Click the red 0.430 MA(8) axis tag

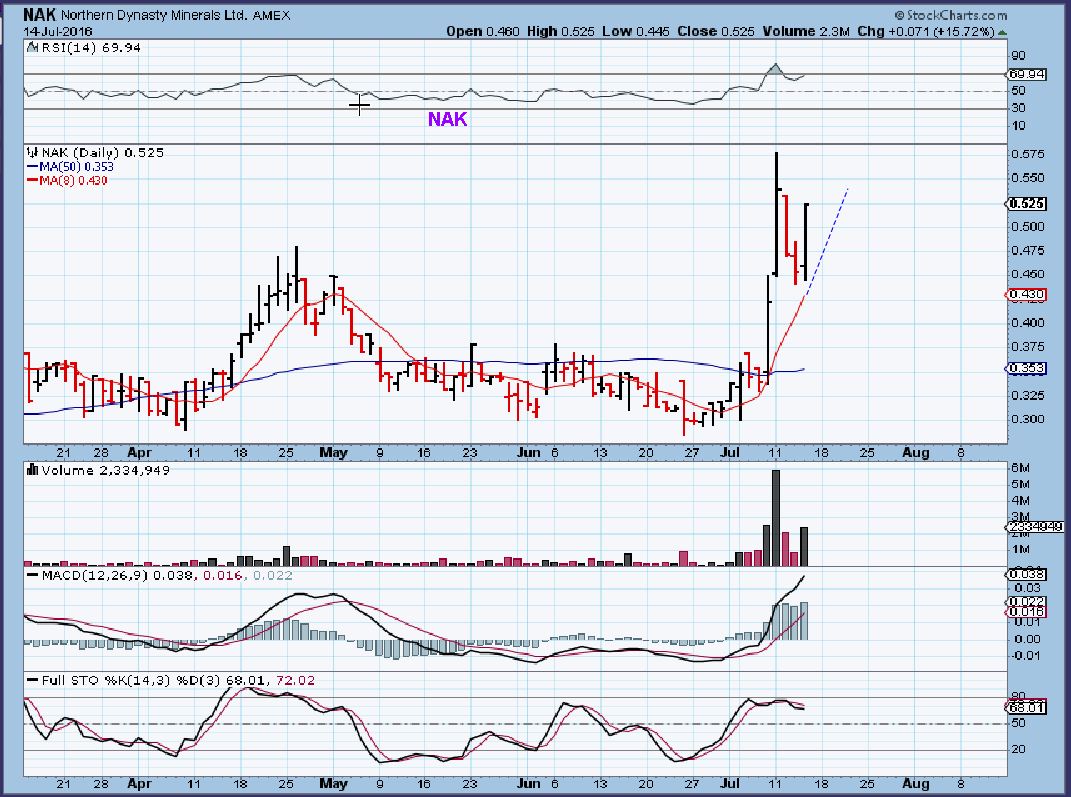(x=1026, y=294)
